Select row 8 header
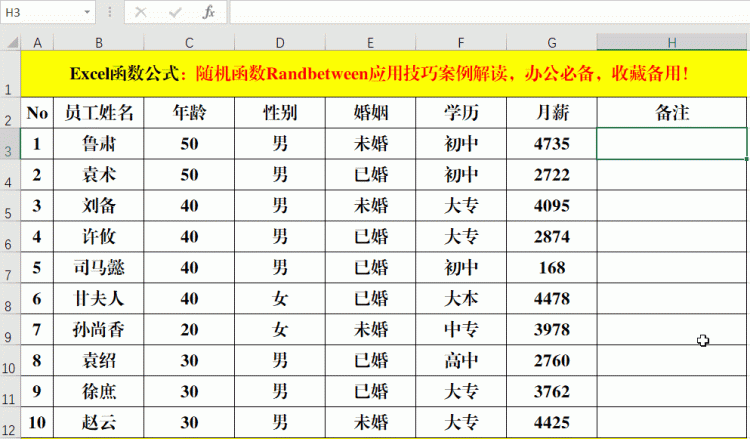The image size is (750, 439). (x=10, y=298)
